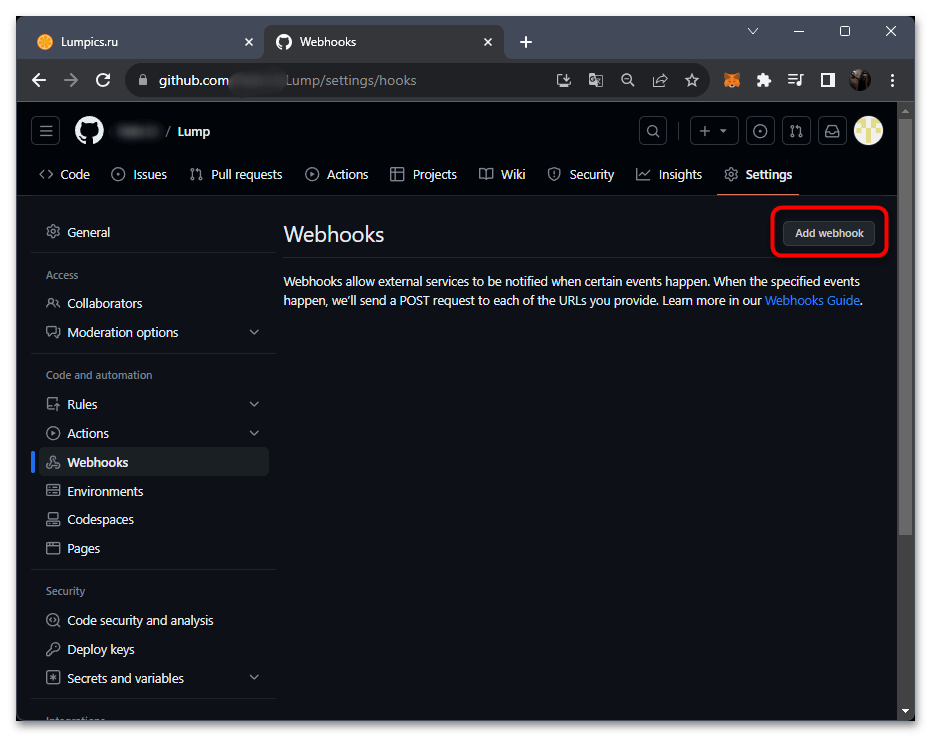
Task: Click the site lock icon
Action: tap(142, 80)
